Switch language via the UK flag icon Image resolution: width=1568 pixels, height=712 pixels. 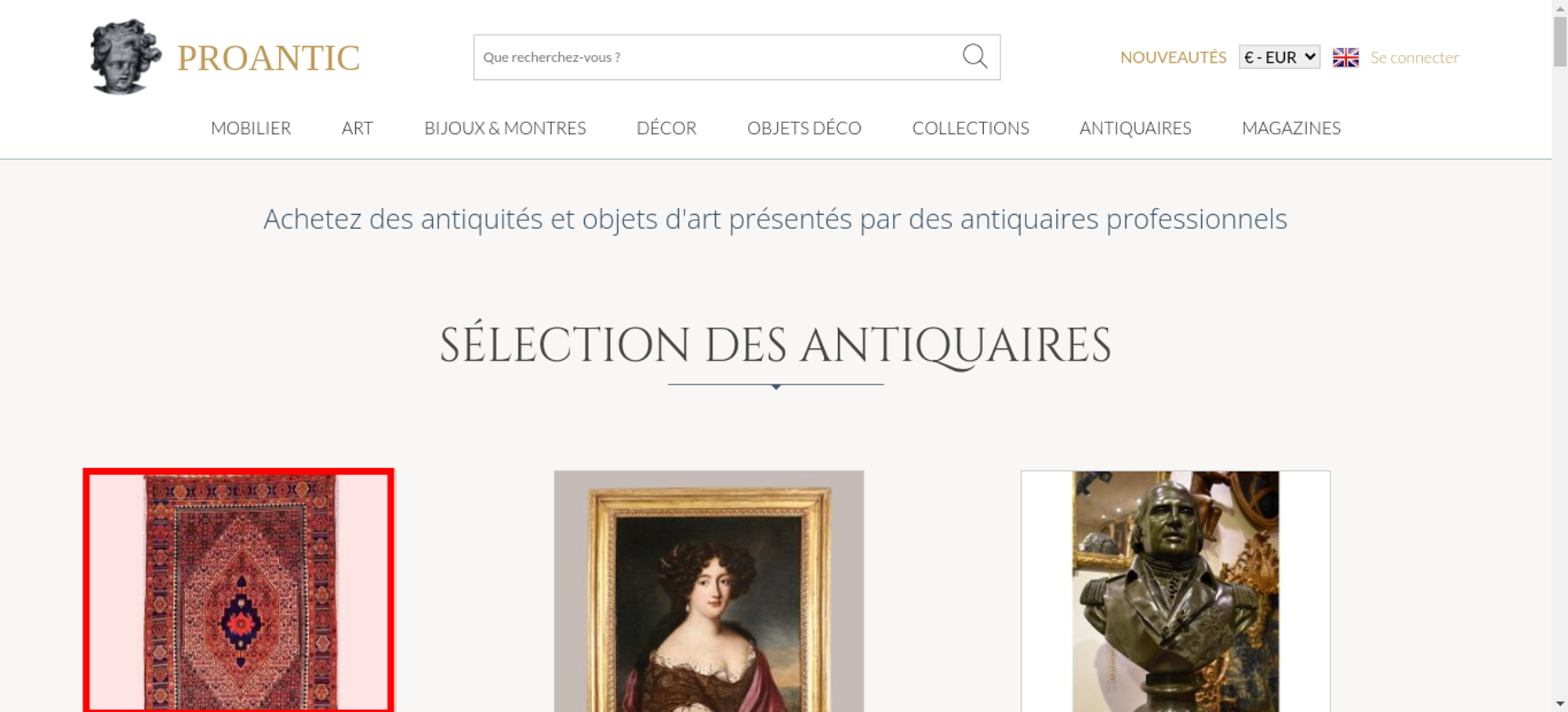[x=1345, y=57]
